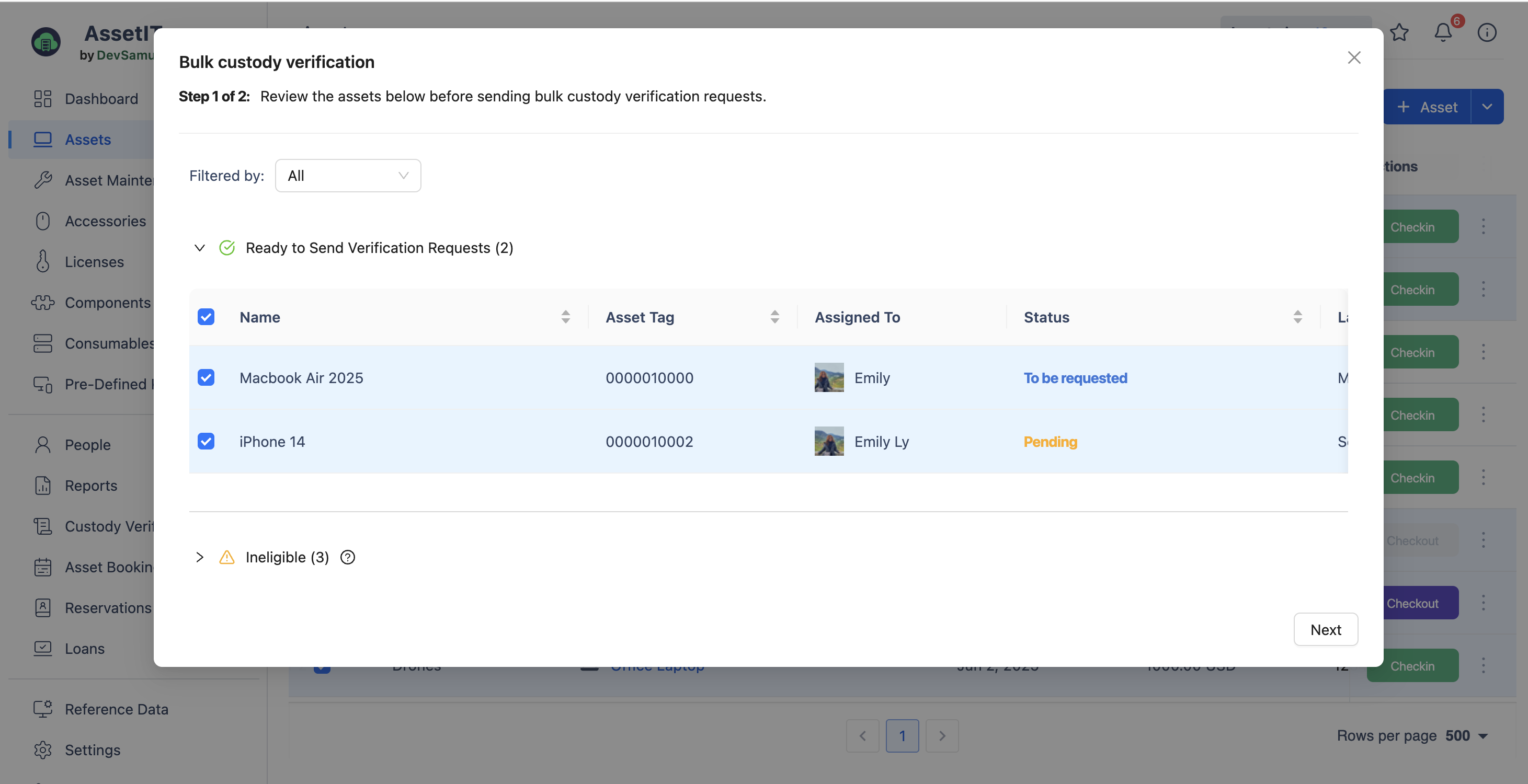Image resolution: width=1528 pixels, height=784 pixels.
Task: Sort by Name column arrows
Action: 565,317
